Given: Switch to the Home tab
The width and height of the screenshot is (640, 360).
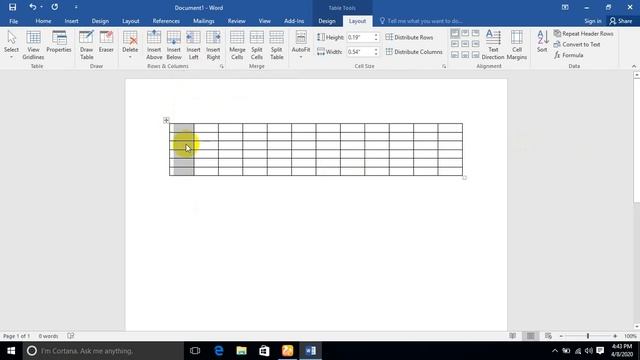Looking at the screenshot, I should (x=43, y=21).
